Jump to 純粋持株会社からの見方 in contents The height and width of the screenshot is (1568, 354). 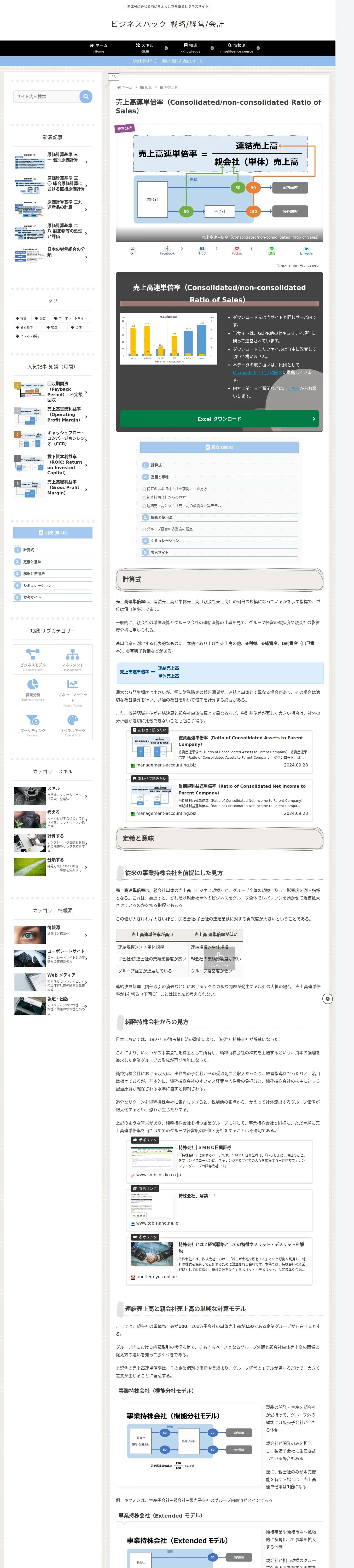click(x=166, y=497)
